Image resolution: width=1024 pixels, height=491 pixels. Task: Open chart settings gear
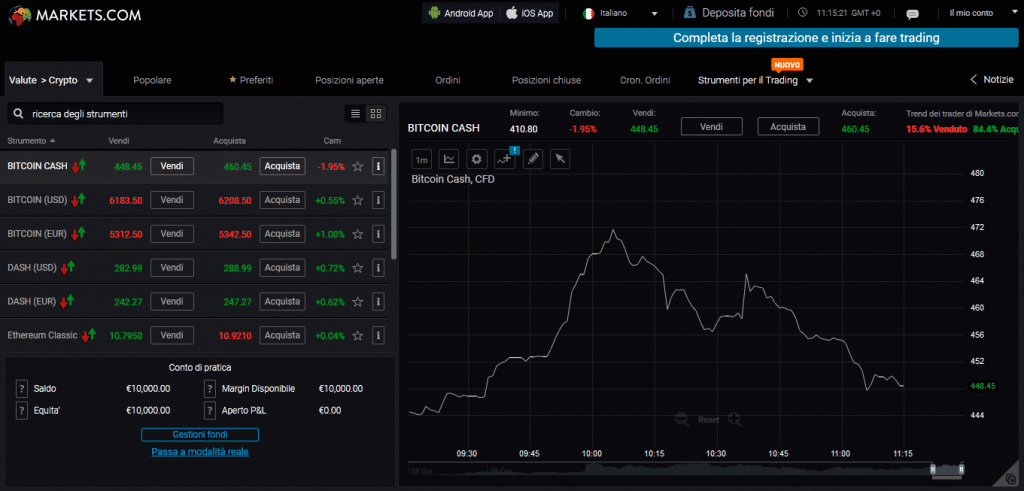[477, 159]
